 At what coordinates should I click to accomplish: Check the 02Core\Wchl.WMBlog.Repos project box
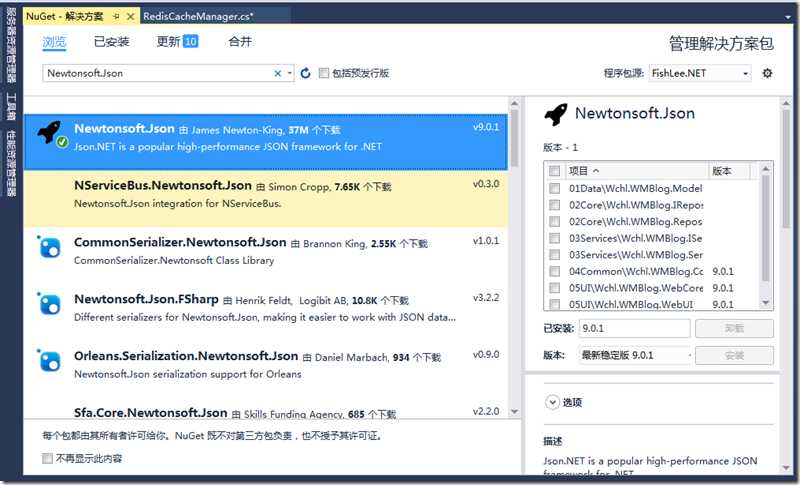pyautogui.click(x=555, y=222)
